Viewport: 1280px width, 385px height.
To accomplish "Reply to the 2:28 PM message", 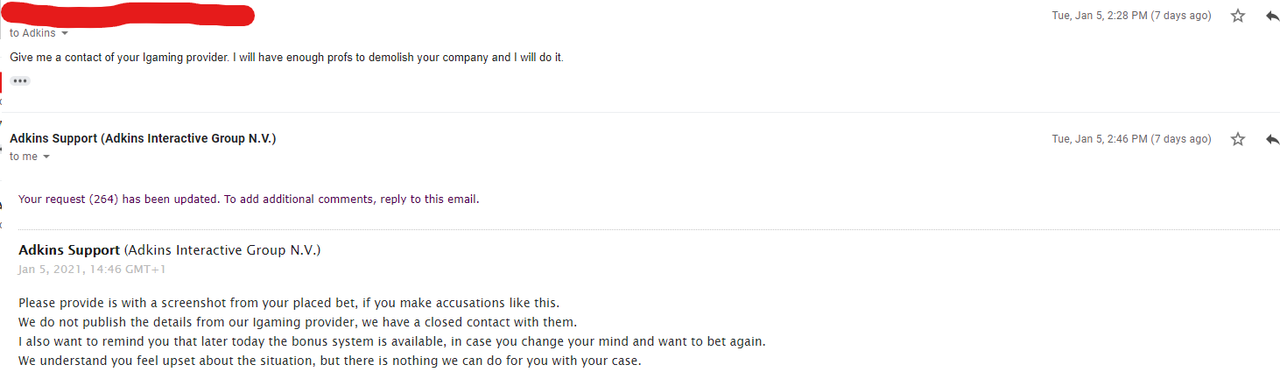I will [x=1272, y=16].
